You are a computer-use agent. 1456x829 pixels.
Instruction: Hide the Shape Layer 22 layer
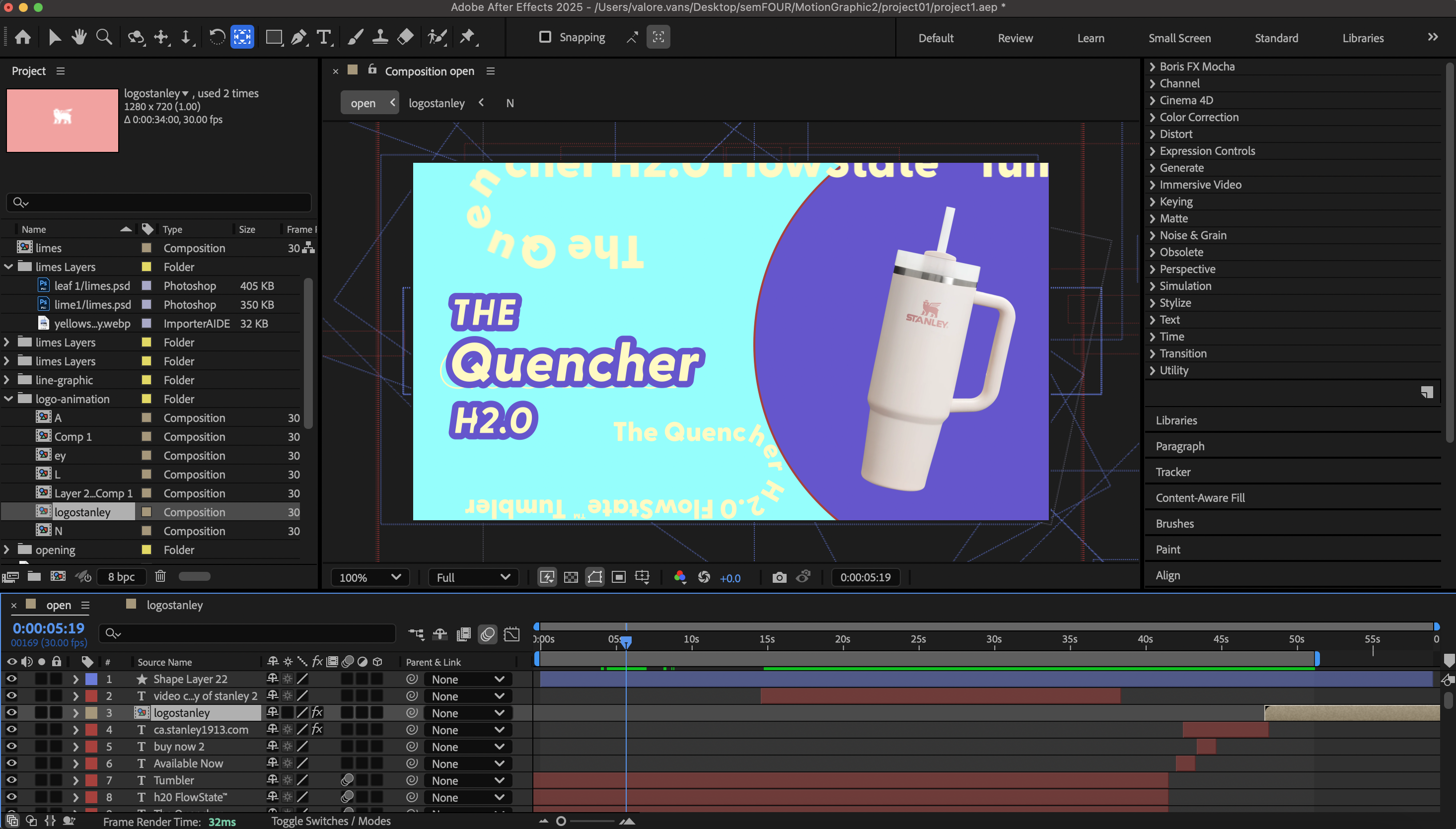tap(11, 679)
